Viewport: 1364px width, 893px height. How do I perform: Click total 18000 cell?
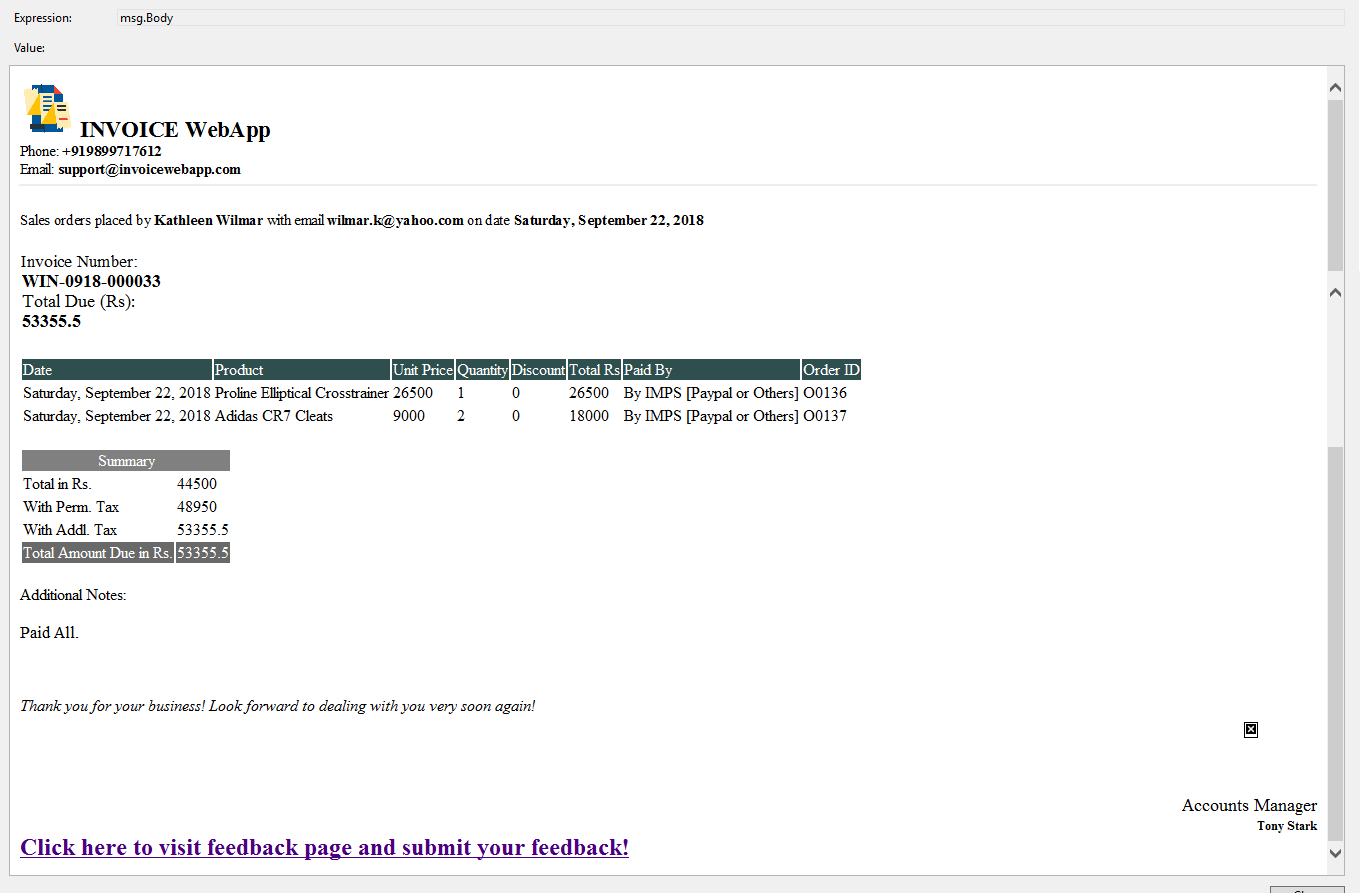(595, 416)
